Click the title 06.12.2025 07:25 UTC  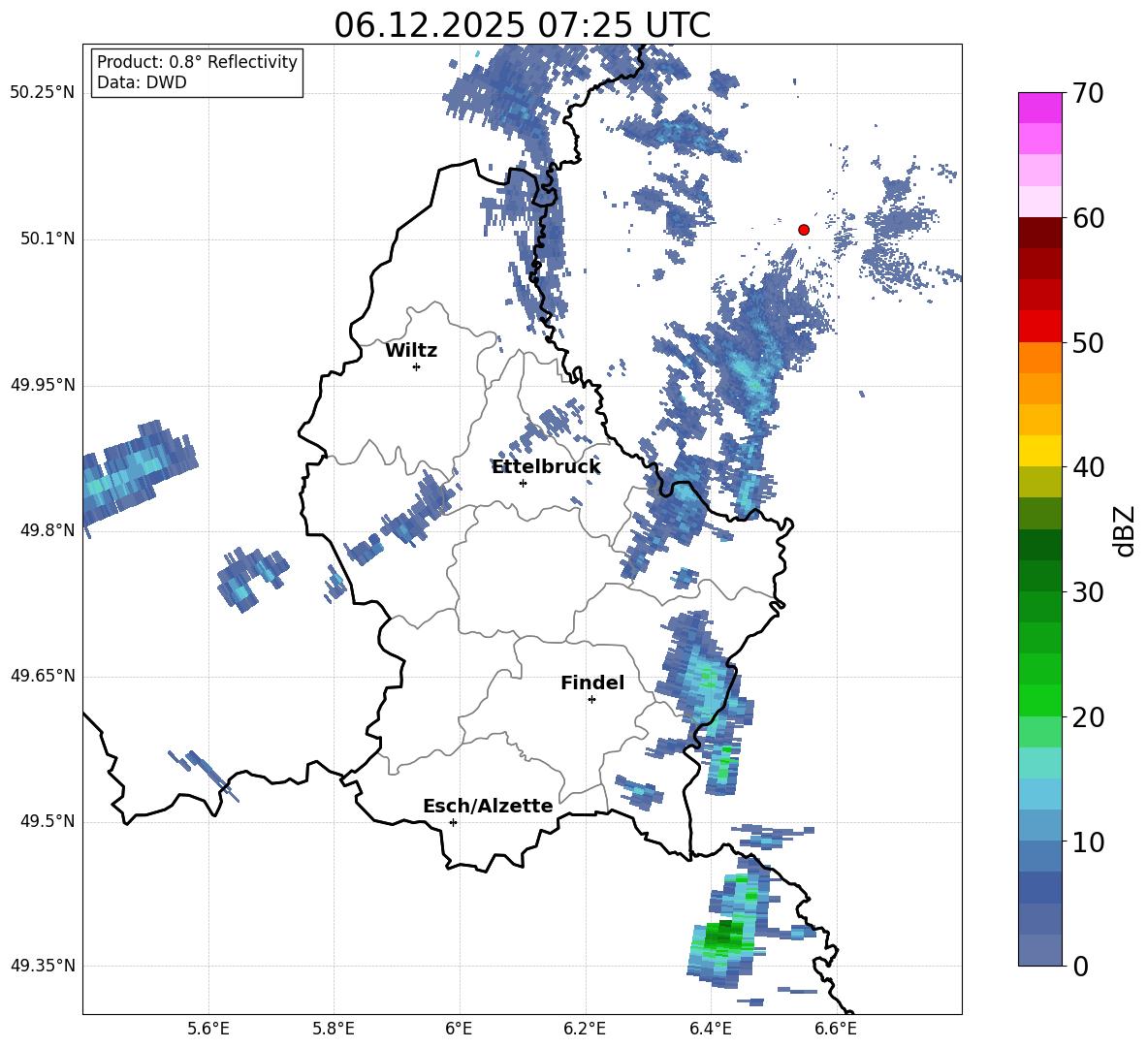[522, 25]
